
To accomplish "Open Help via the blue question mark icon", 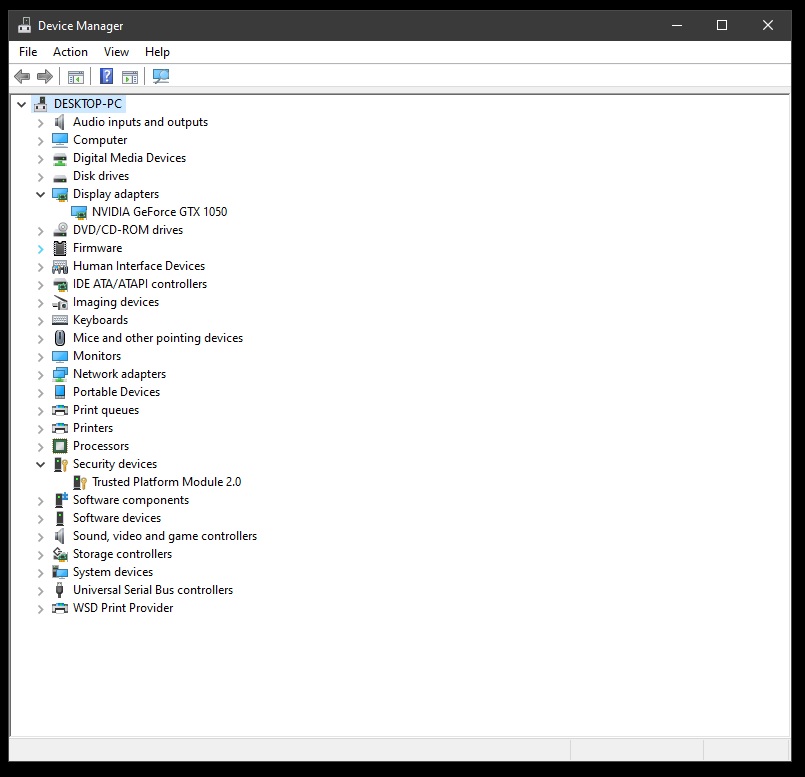I will pyautogui.click(x=106, y=77).
